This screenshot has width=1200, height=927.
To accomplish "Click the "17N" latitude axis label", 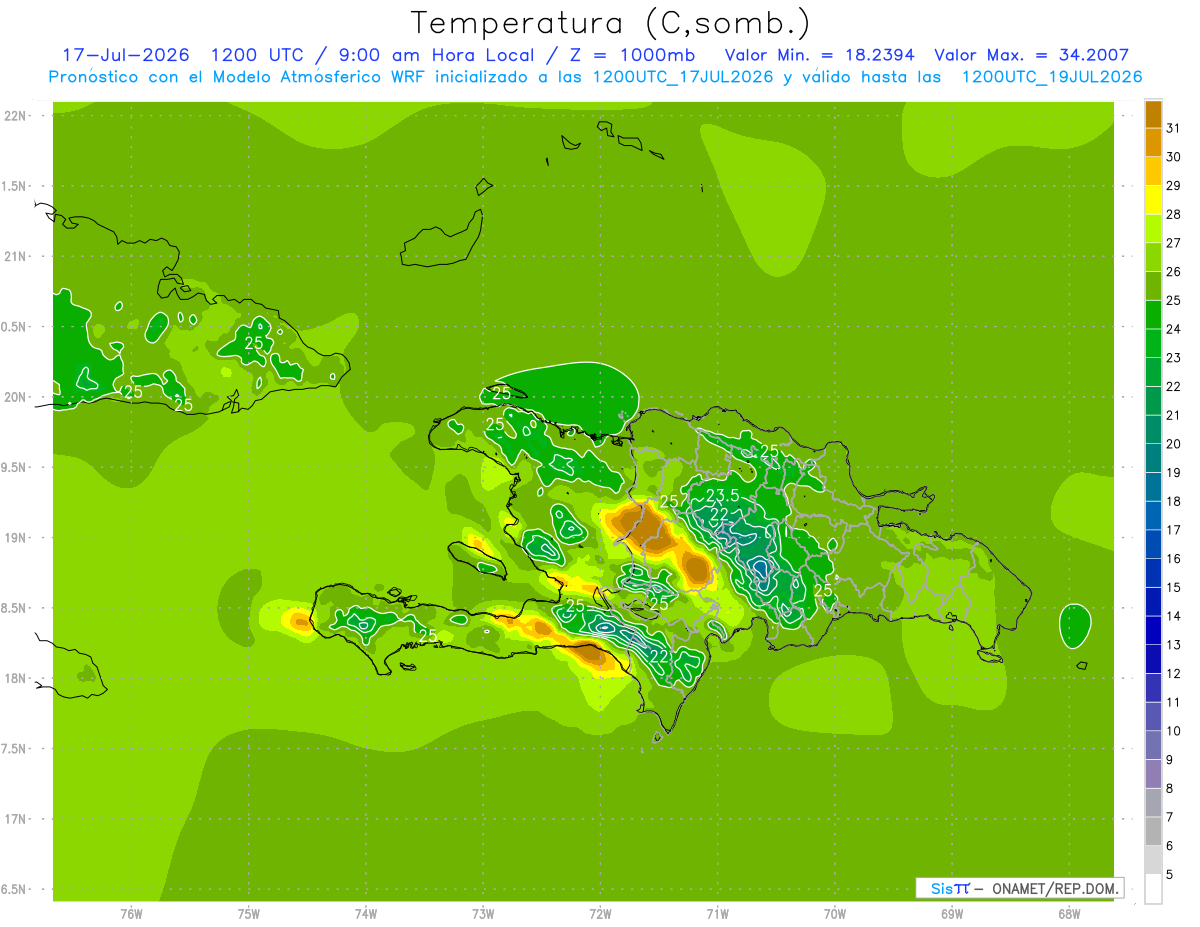I will point(16,819).
